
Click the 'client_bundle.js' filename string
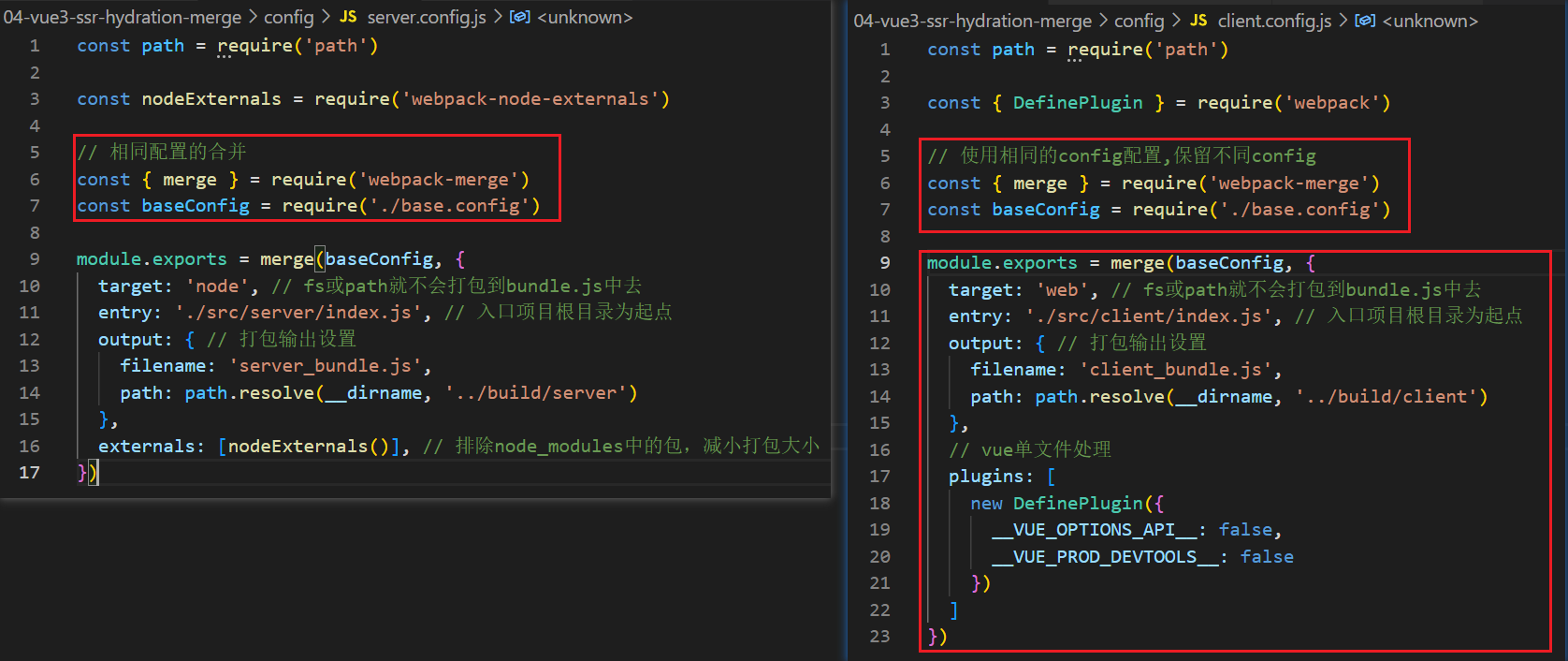pyautogui.click(x=1175, y=370)
